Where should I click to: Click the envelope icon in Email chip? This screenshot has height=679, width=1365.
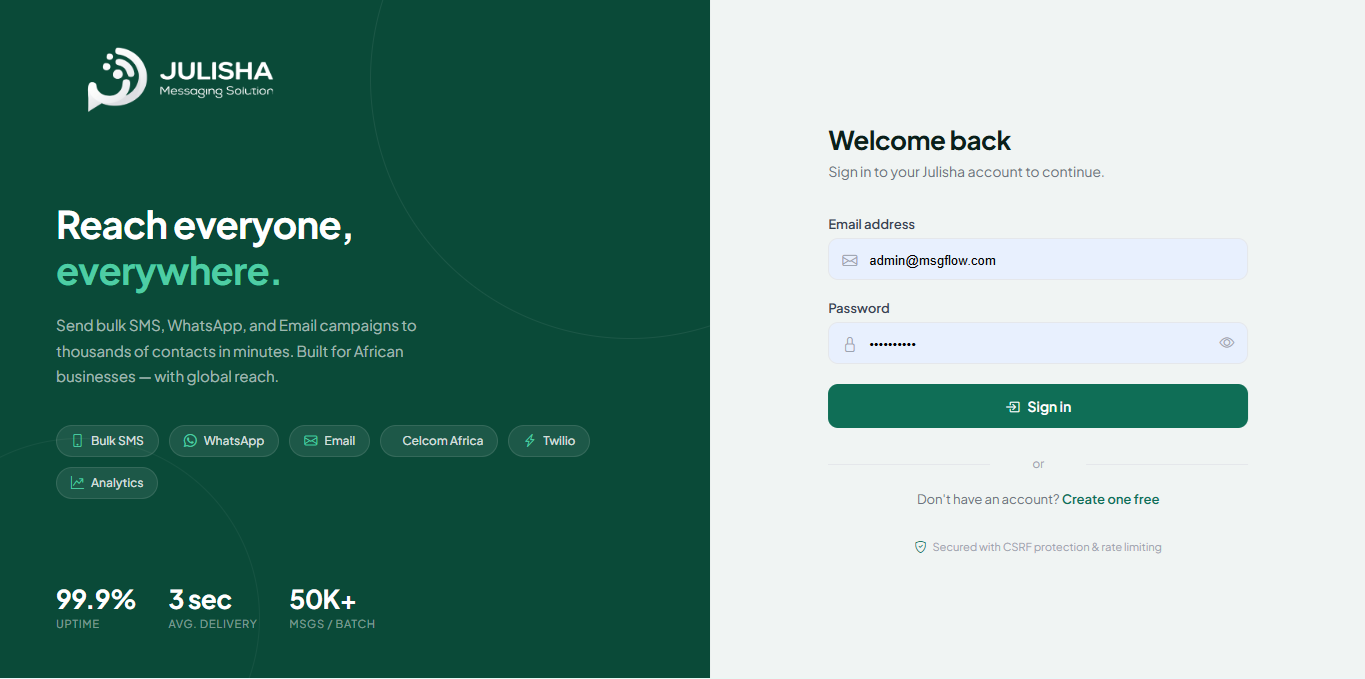(x=311, y=441)
